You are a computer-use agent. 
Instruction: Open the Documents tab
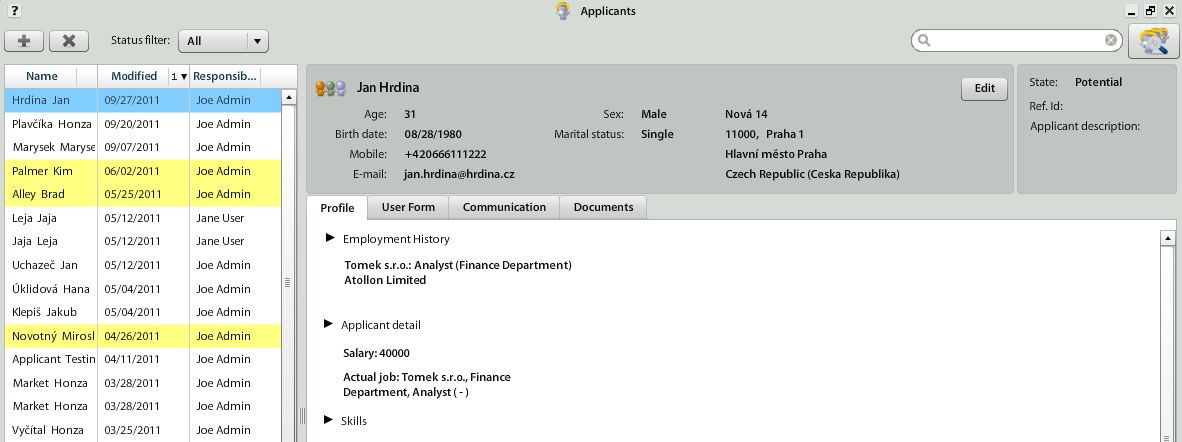(603, 207)
